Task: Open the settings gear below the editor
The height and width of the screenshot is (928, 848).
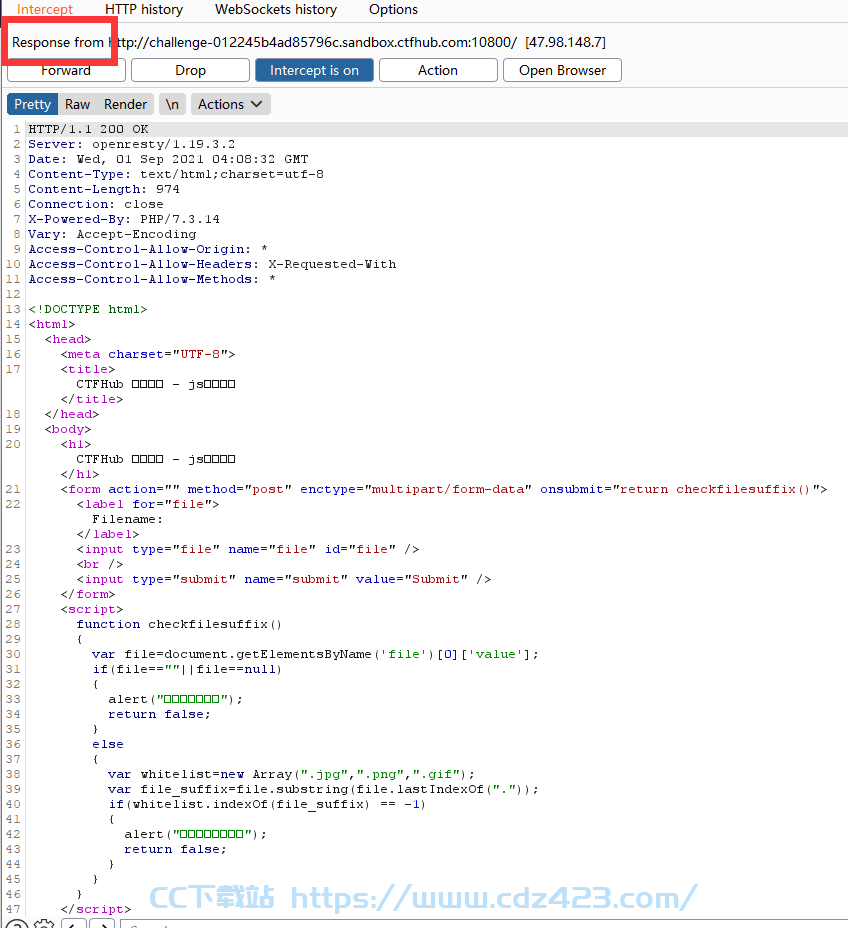Action: pos(44,923)
